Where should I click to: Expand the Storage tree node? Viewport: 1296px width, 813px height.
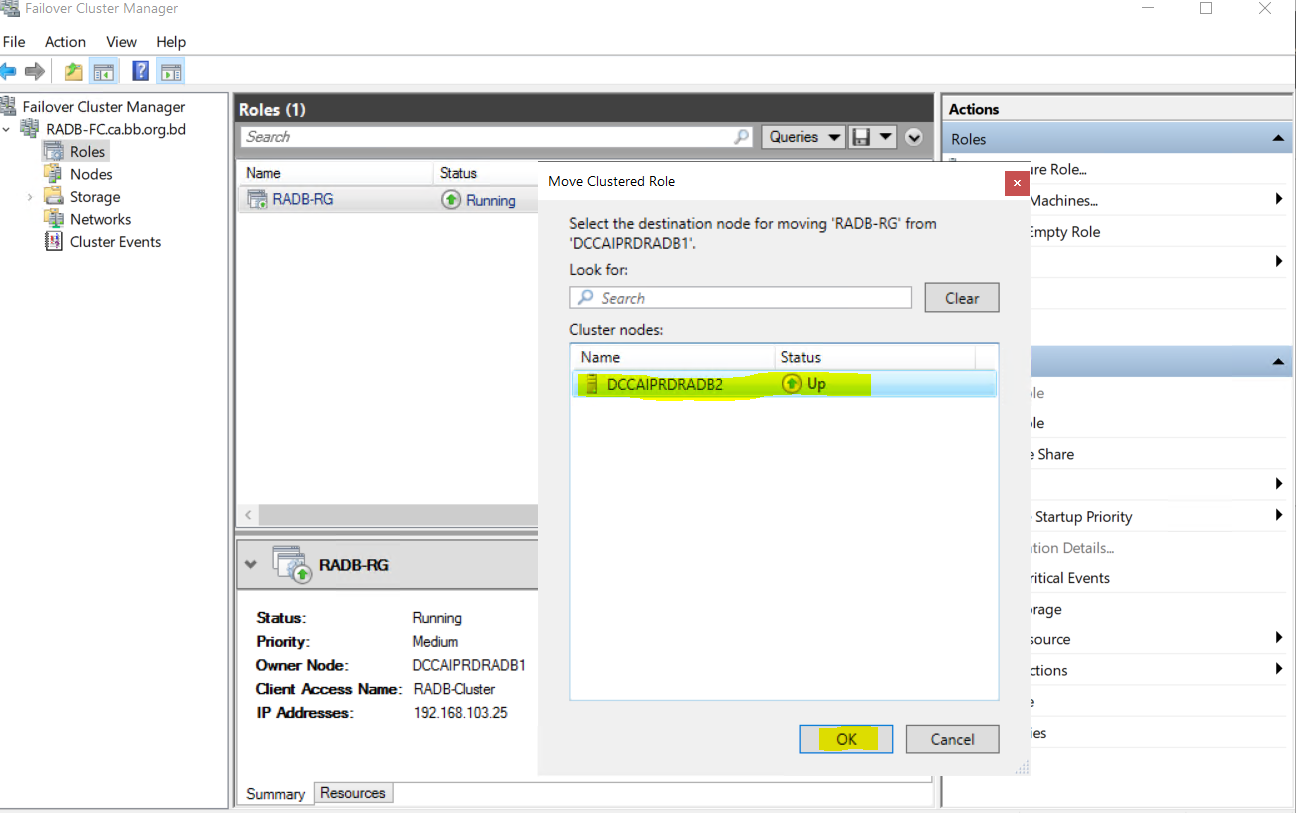pyautogui.click(x=31, y=197)
